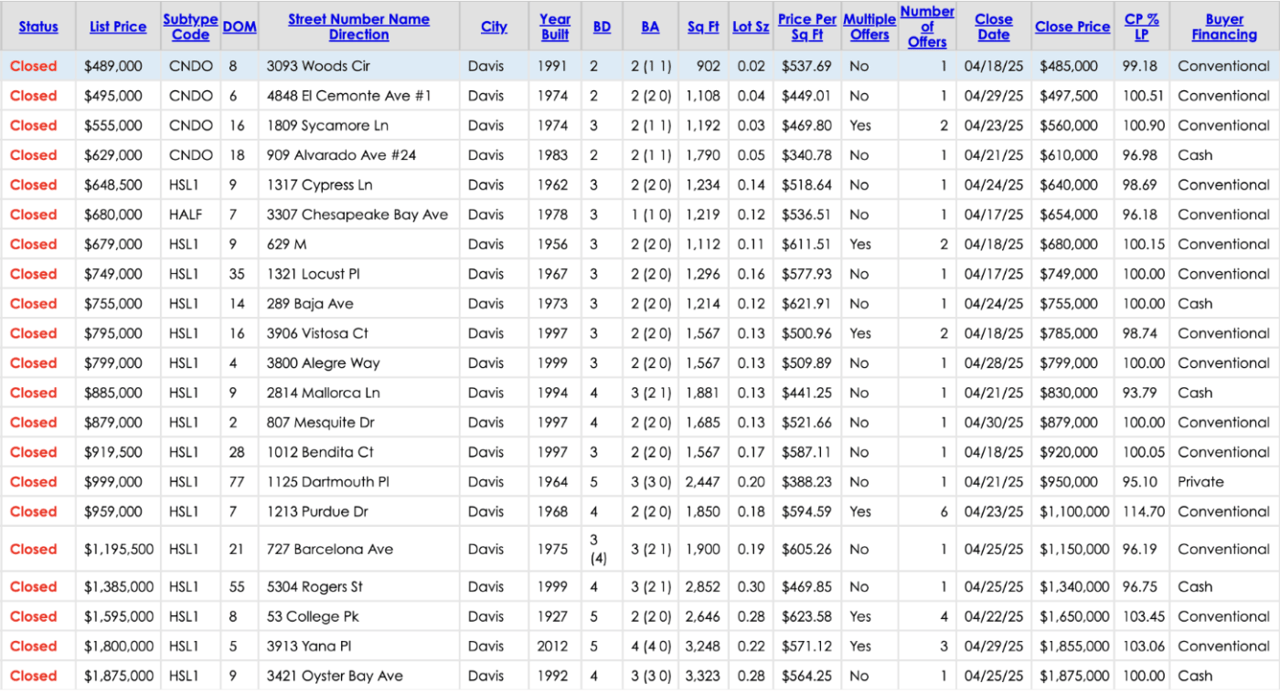Sort listings by DOM header

[239, 27]
